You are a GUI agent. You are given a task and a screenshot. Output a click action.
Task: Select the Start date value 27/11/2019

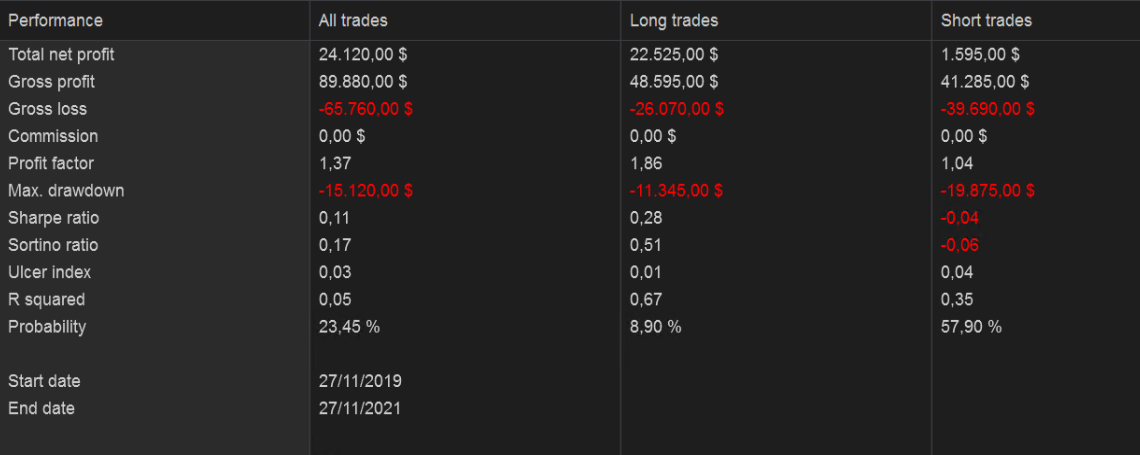(x=360, y=381)
